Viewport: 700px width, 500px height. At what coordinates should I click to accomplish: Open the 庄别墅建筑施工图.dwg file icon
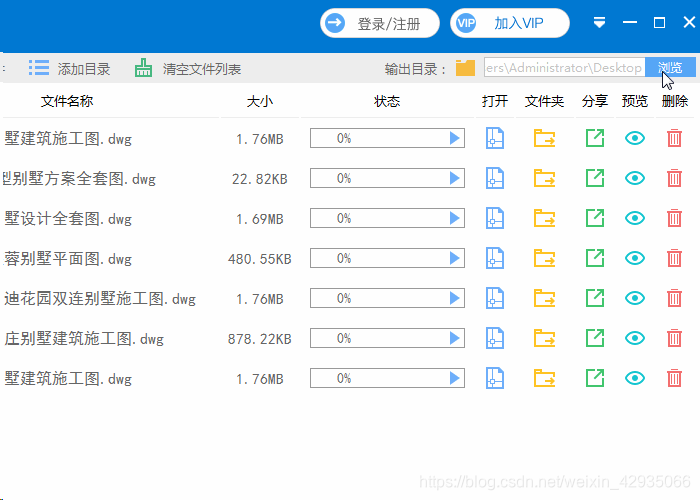[x=495, y=338]
